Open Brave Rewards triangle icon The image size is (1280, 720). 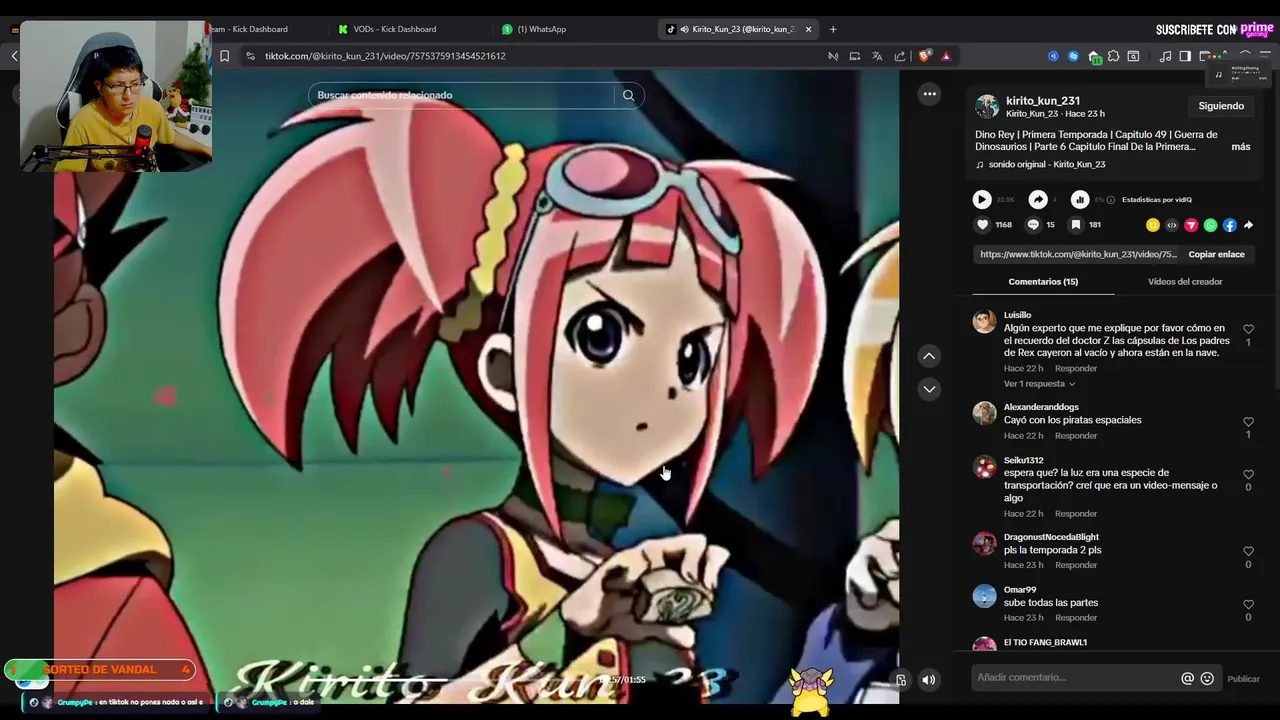[x=946, y=56]
